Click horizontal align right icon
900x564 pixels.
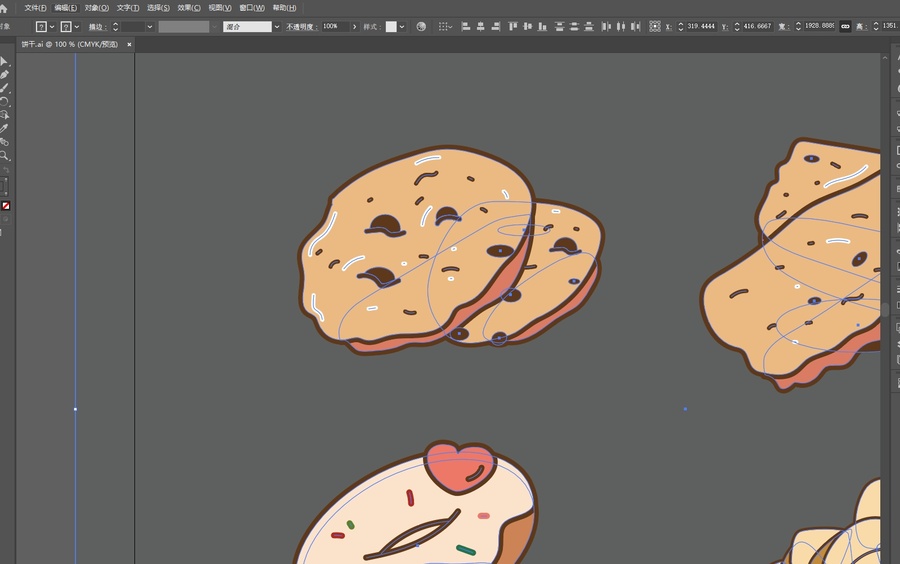(495, 26)
